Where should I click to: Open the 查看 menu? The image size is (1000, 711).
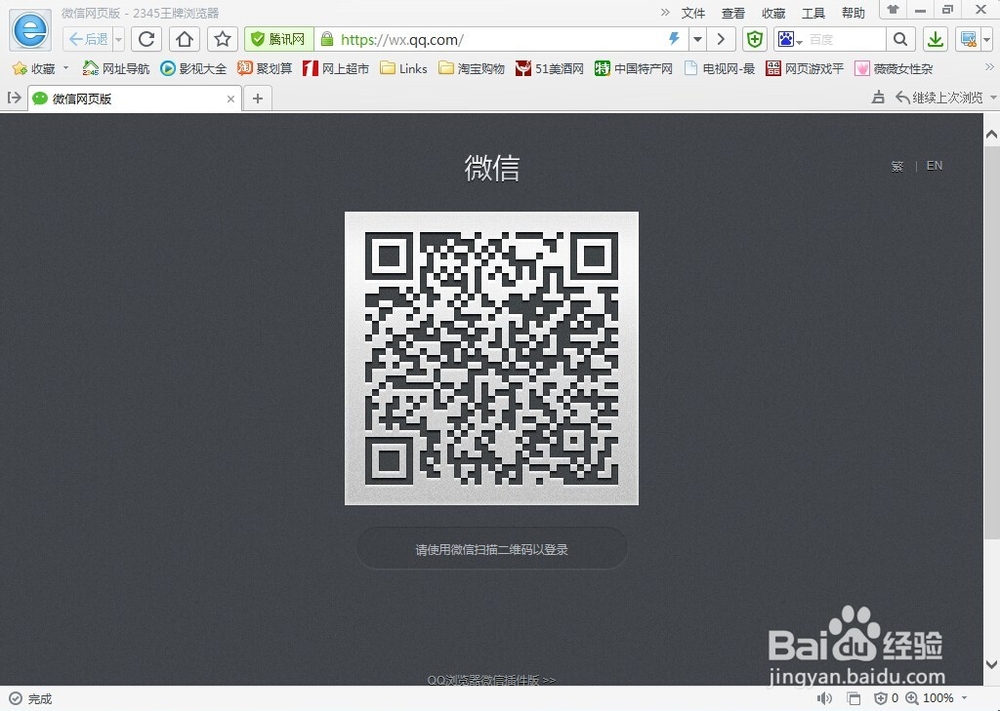coord(733,13)
